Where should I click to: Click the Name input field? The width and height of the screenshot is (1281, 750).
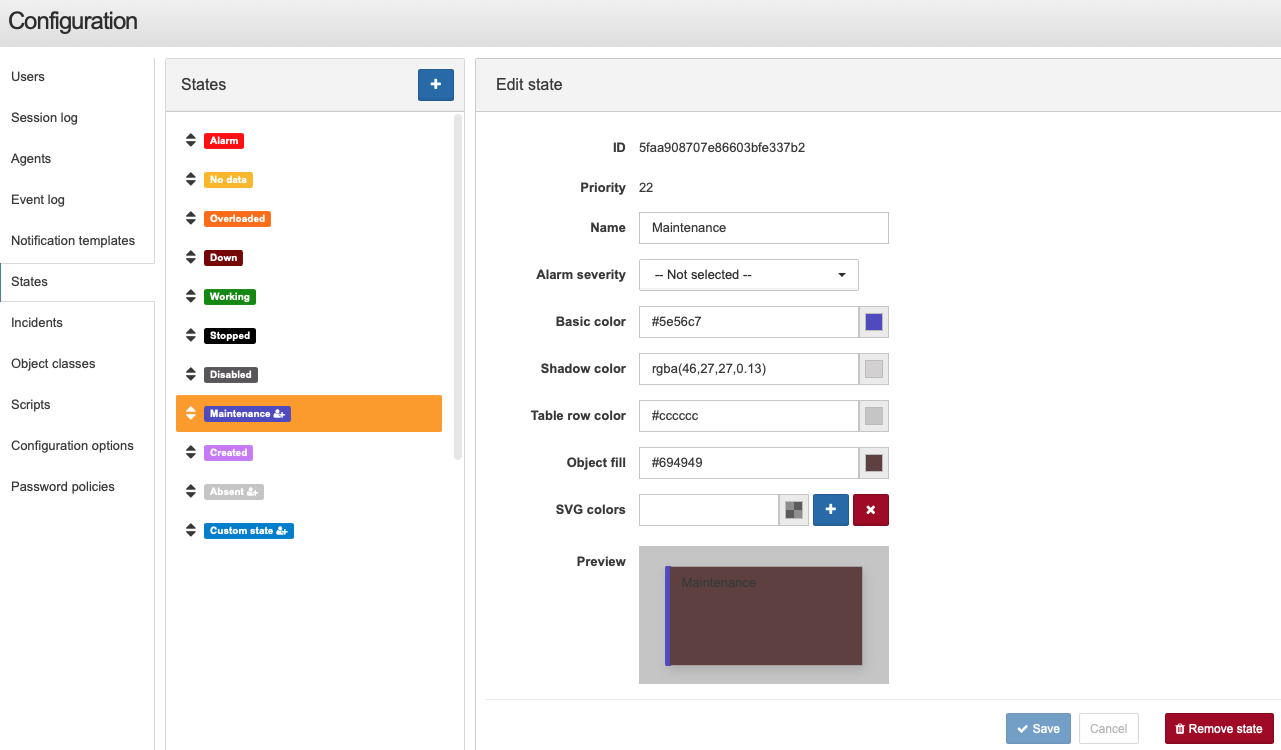764,228
